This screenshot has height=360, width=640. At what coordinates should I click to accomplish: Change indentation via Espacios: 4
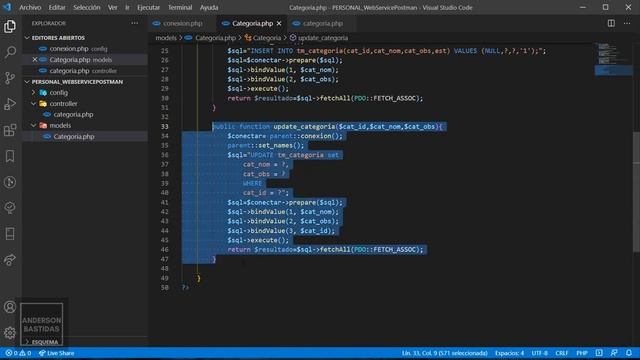(x=509, y=353)
